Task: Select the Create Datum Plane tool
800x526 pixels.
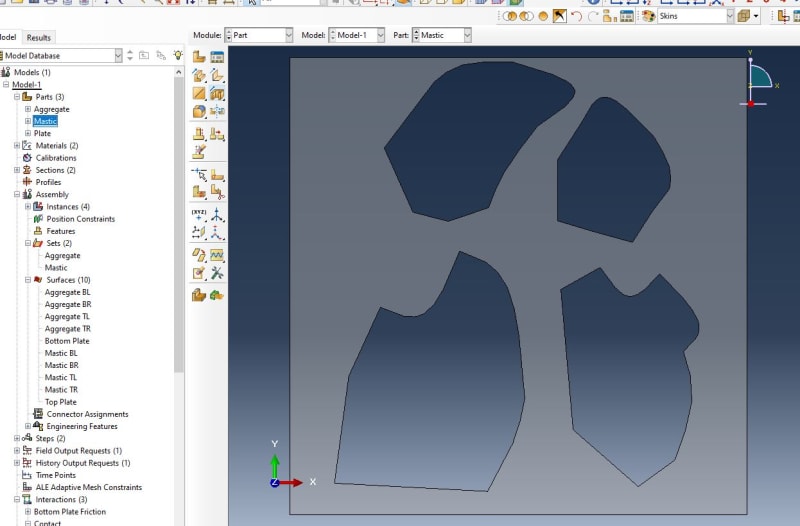Action: pyautogui.click(x=199, y=233)
